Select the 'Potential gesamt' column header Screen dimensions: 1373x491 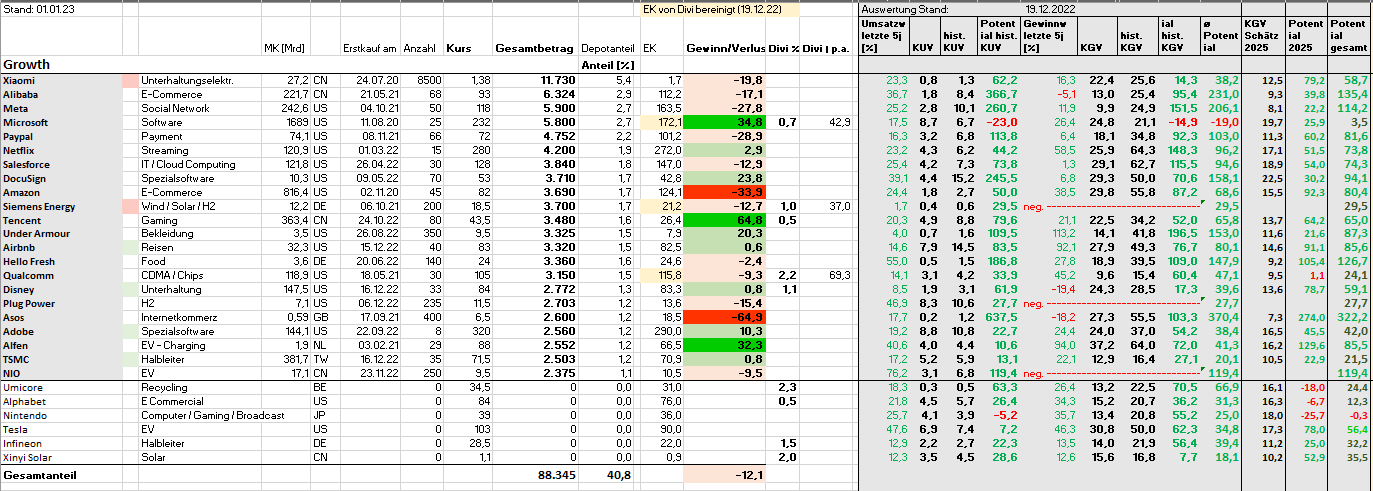(x=1349, y=36)
